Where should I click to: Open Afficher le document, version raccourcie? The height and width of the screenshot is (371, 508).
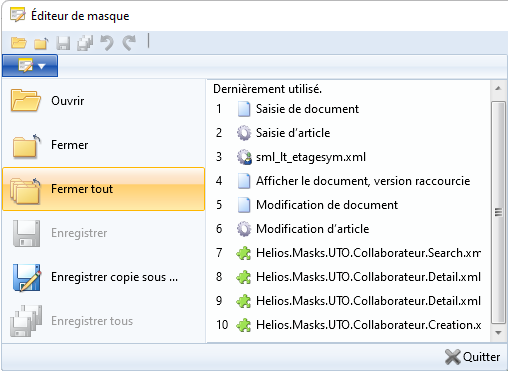(349, 181)
